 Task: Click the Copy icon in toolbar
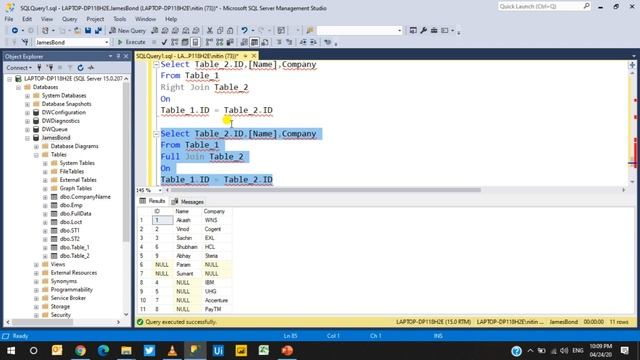(x=220, y=31)
